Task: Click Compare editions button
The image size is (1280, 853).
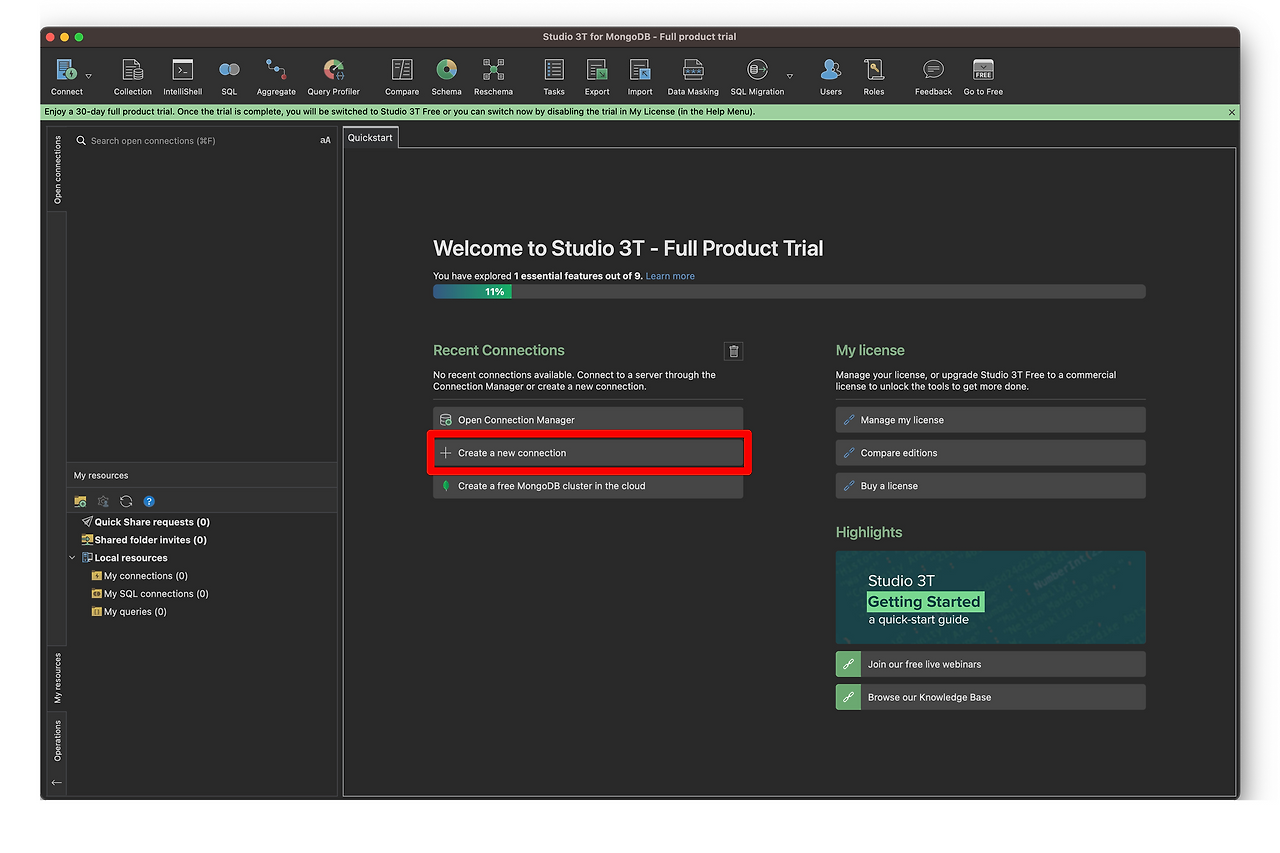Action: click(x=991, y=453)
